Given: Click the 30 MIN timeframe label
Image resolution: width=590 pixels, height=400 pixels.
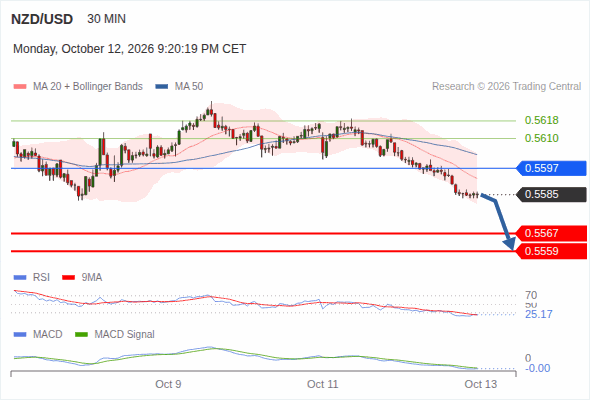Looking at the screenshot, I should click(x=106, y=19).
